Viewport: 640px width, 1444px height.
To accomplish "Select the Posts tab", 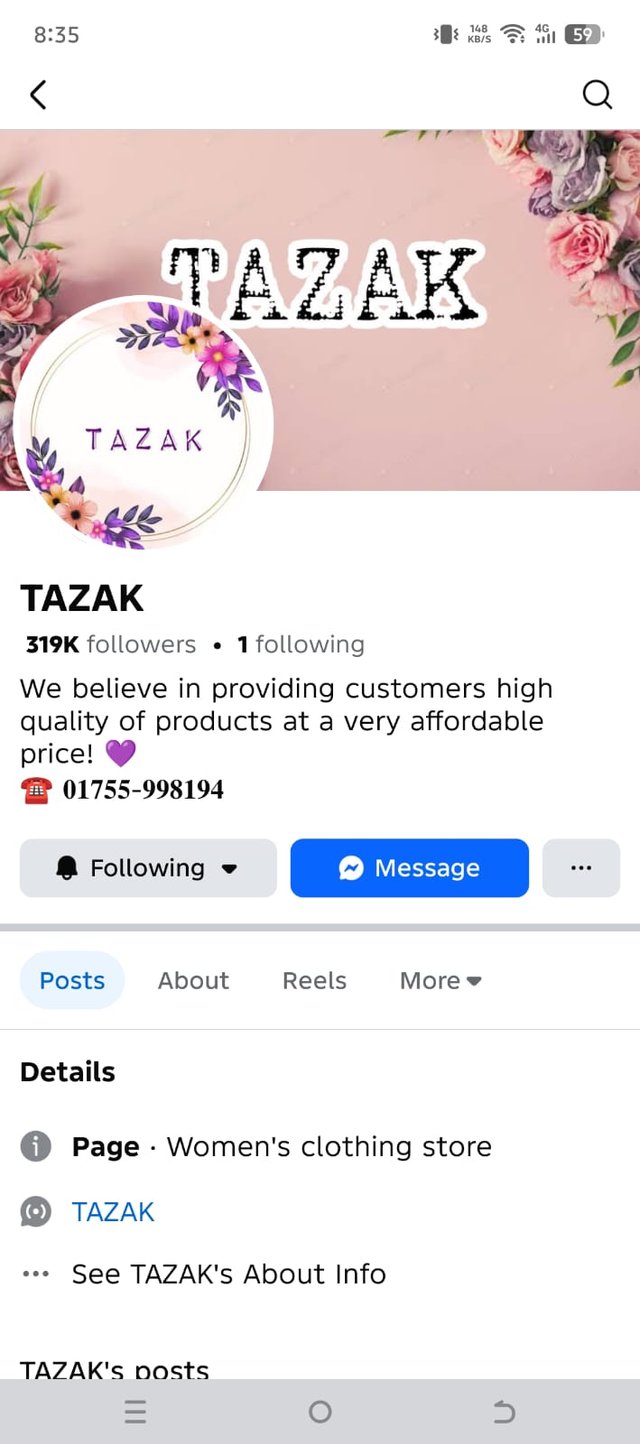I will coord(72,981).
